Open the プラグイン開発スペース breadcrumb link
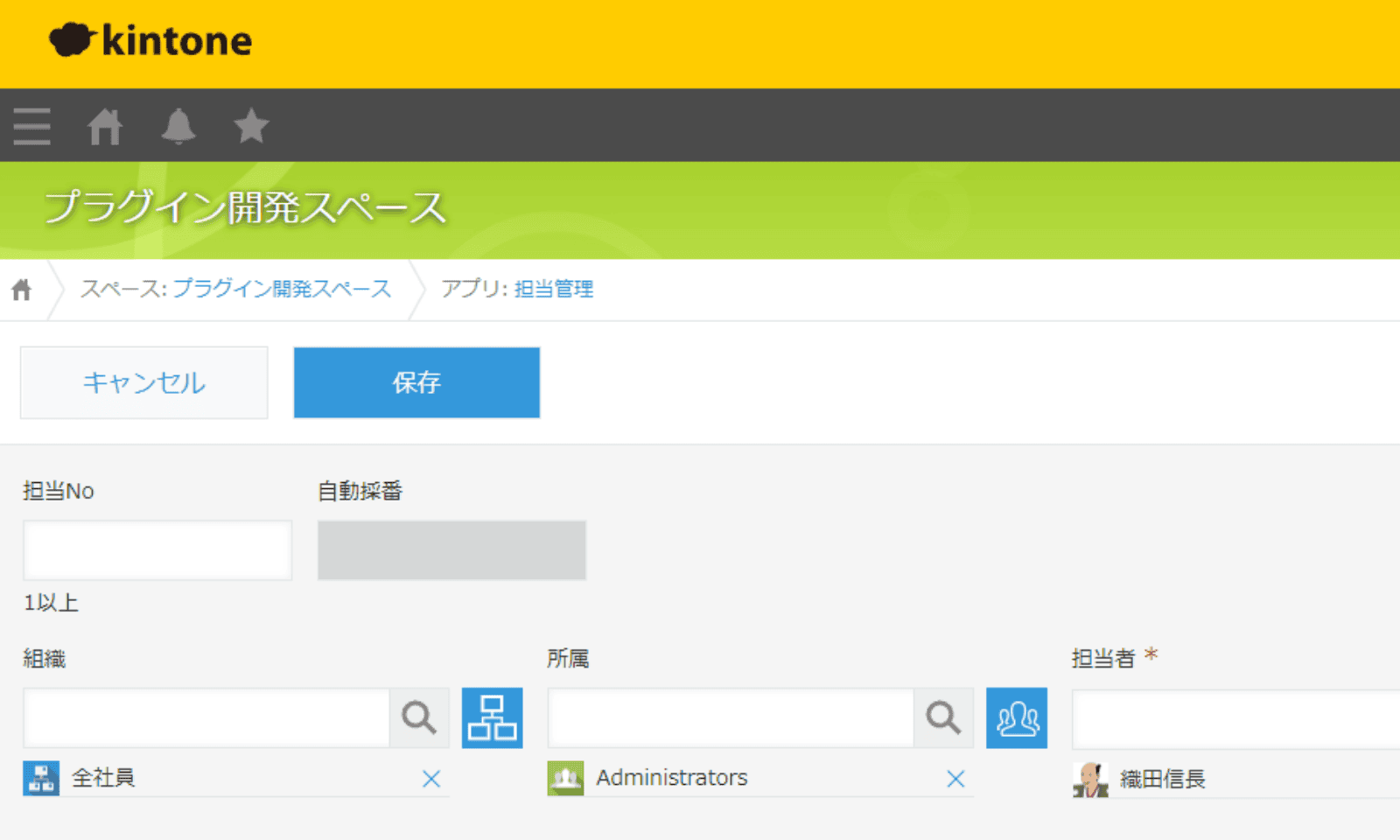The height and width of the screenshot is (840, 1400). (282, 290)
